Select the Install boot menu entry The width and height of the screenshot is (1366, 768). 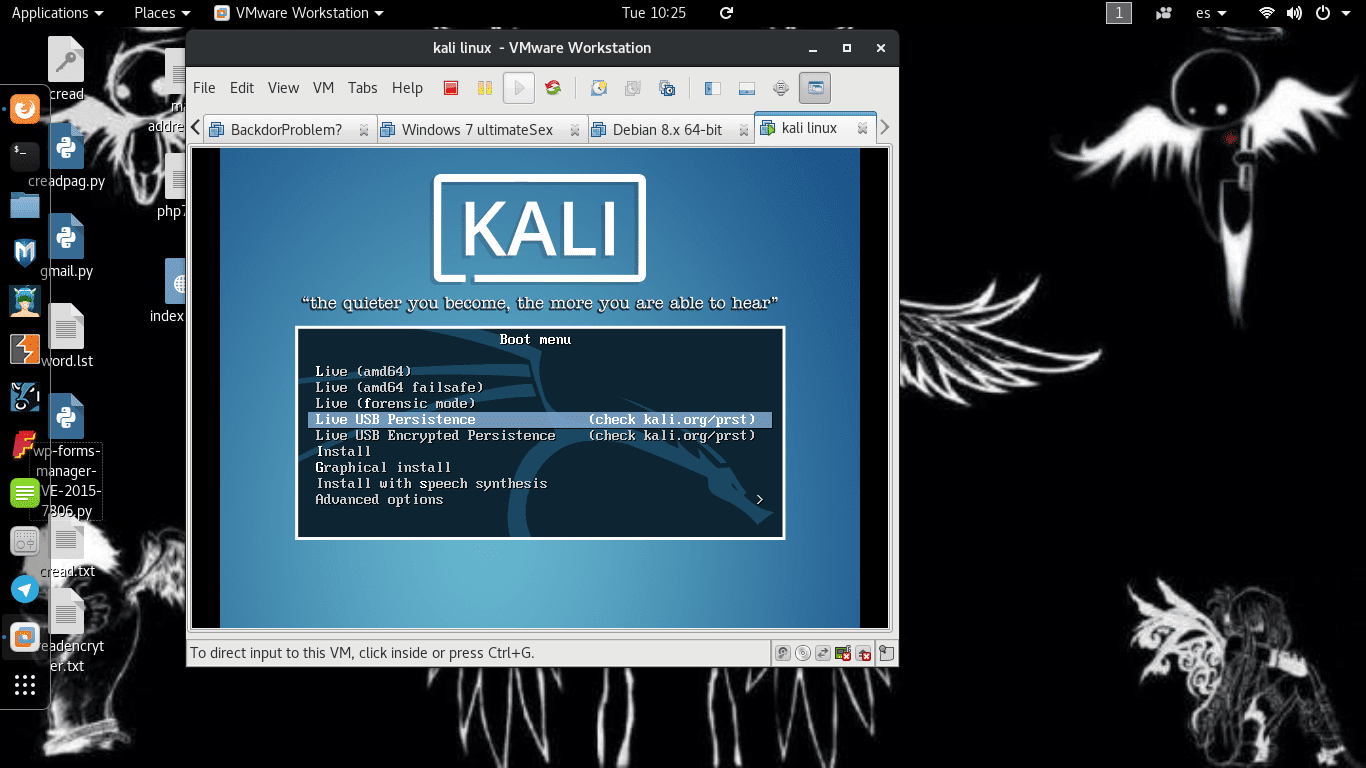(344, 451)
